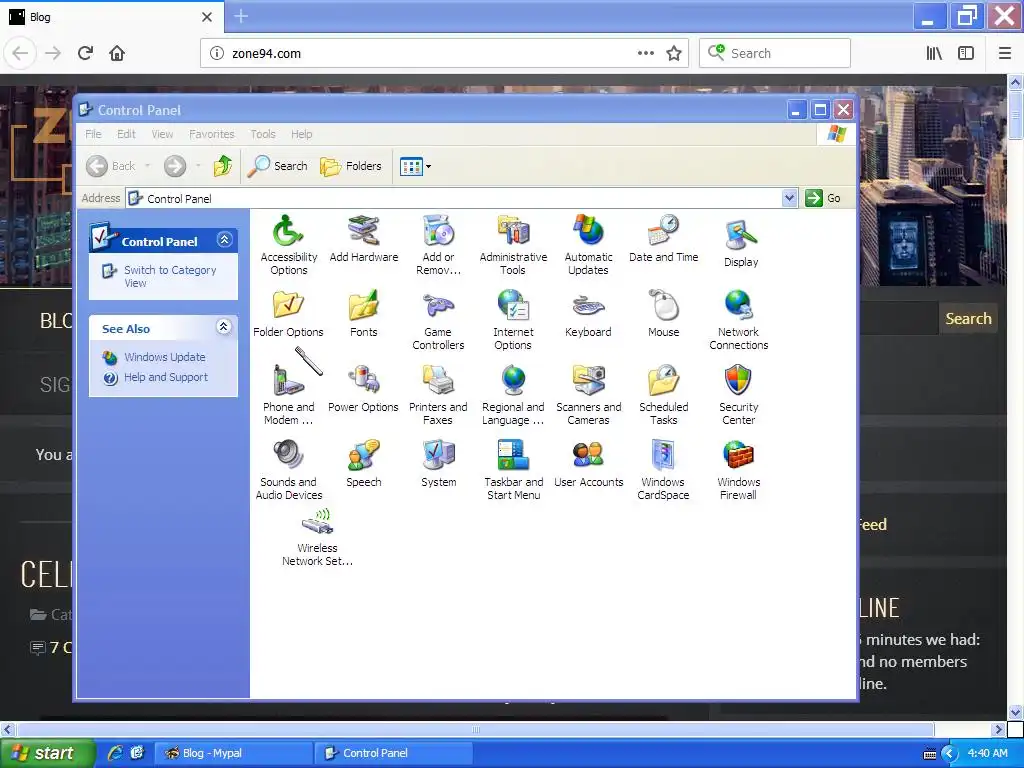Open Folder Options
This screenshot has width=1024, height=768.
288,314
